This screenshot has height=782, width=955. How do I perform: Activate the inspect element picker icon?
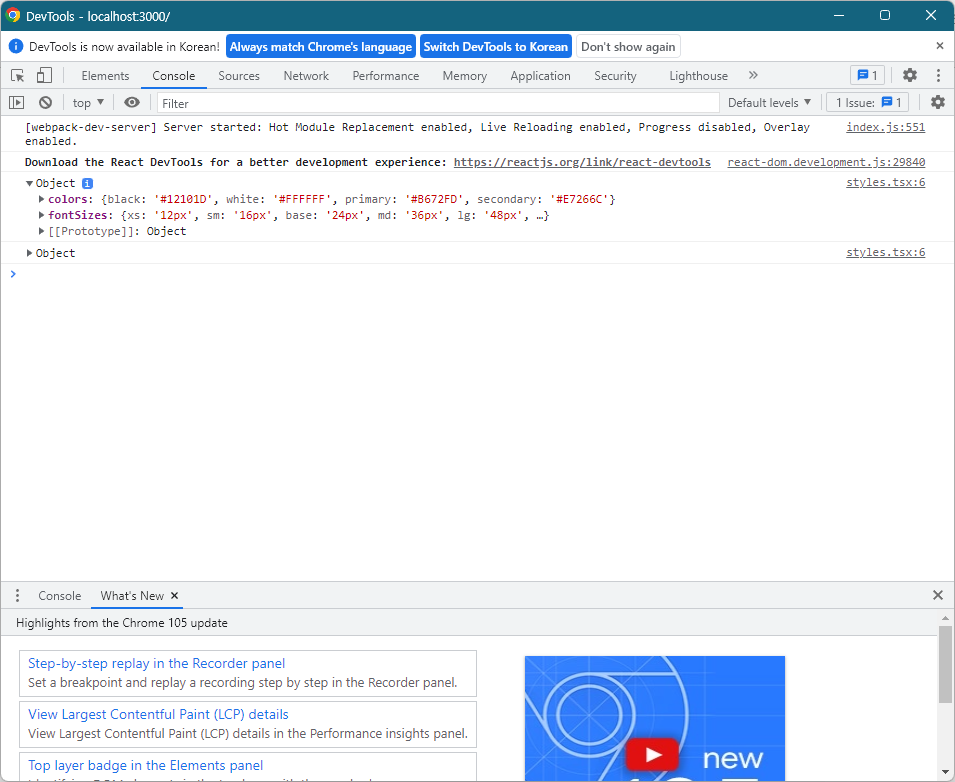(18, 76)
